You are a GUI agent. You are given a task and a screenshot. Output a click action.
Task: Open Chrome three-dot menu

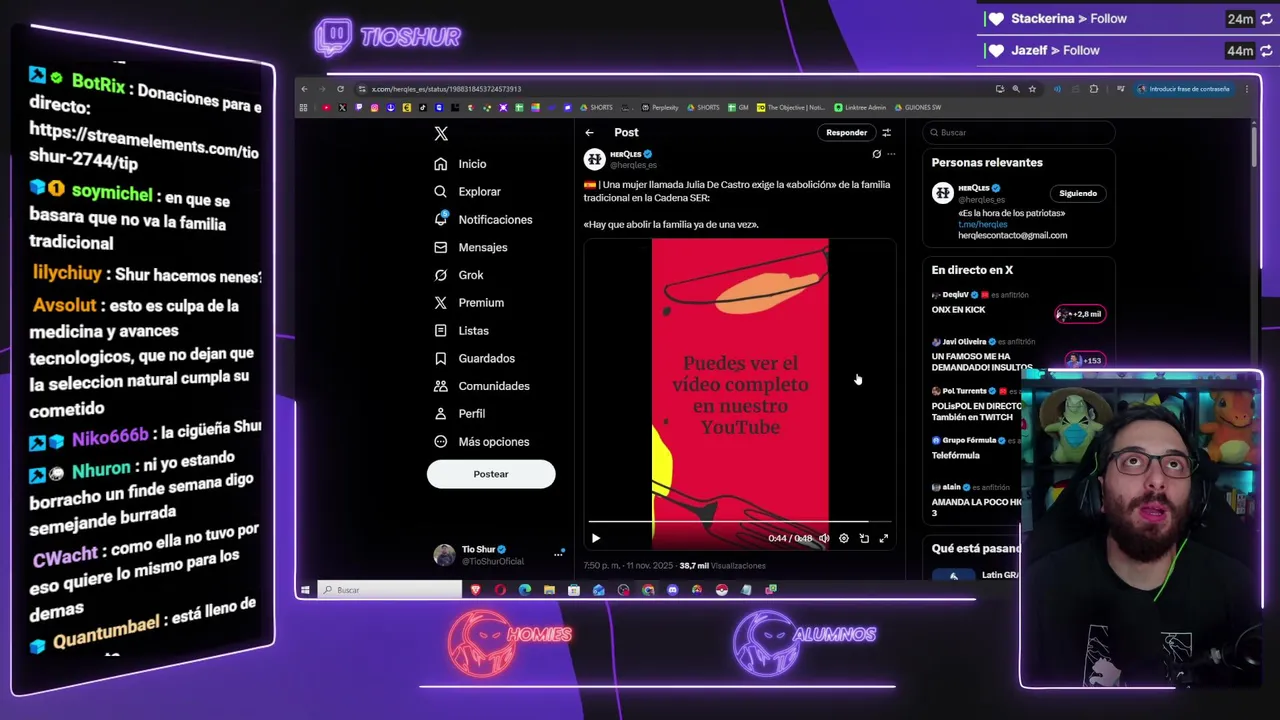click(1246, 89)
